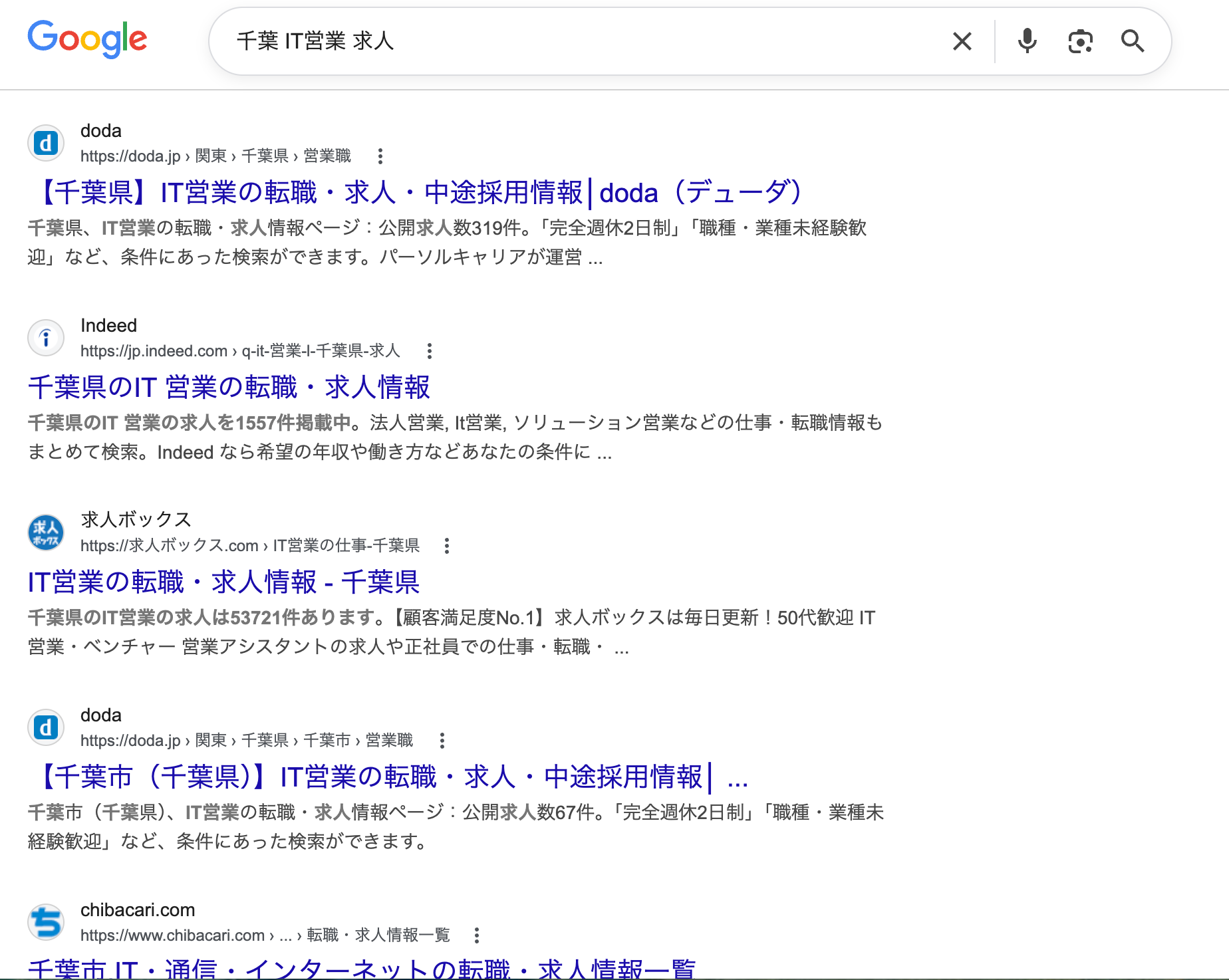Open 千葉県のIT 営業の転職・求人情報 link
Viewport: 1229px width, 980px height.
pyautogui.click(x=229, y=387)
